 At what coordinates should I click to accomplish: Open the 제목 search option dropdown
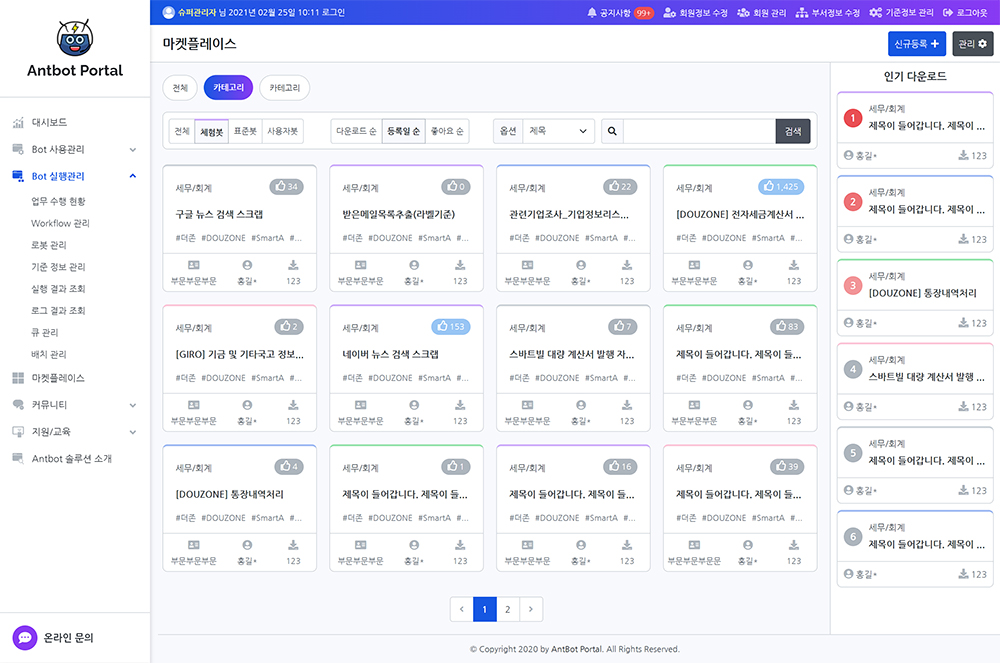[x=558, y=131]
